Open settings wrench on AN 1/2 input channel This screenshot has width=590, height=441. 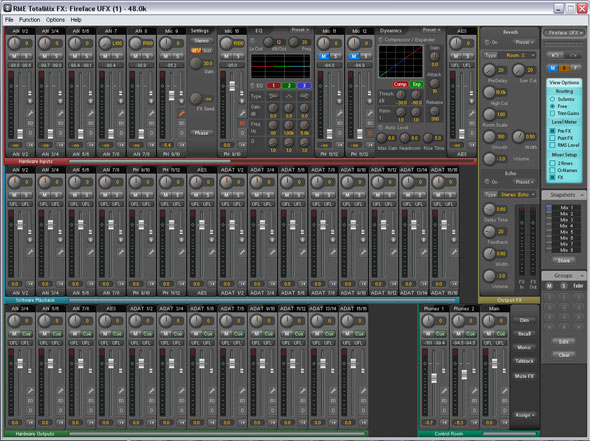30,113
